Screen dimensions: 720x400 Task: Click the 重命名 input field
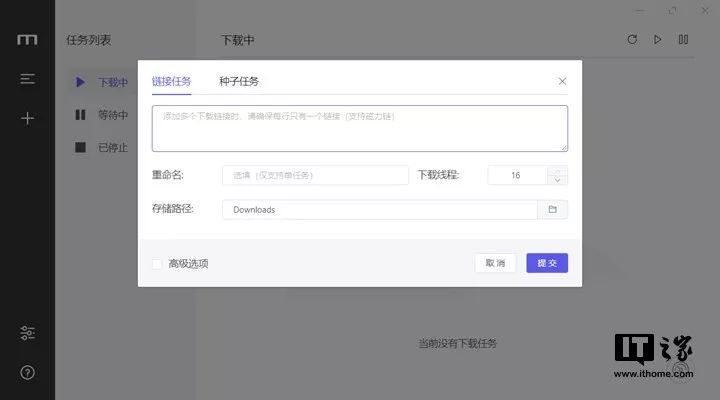315,175
